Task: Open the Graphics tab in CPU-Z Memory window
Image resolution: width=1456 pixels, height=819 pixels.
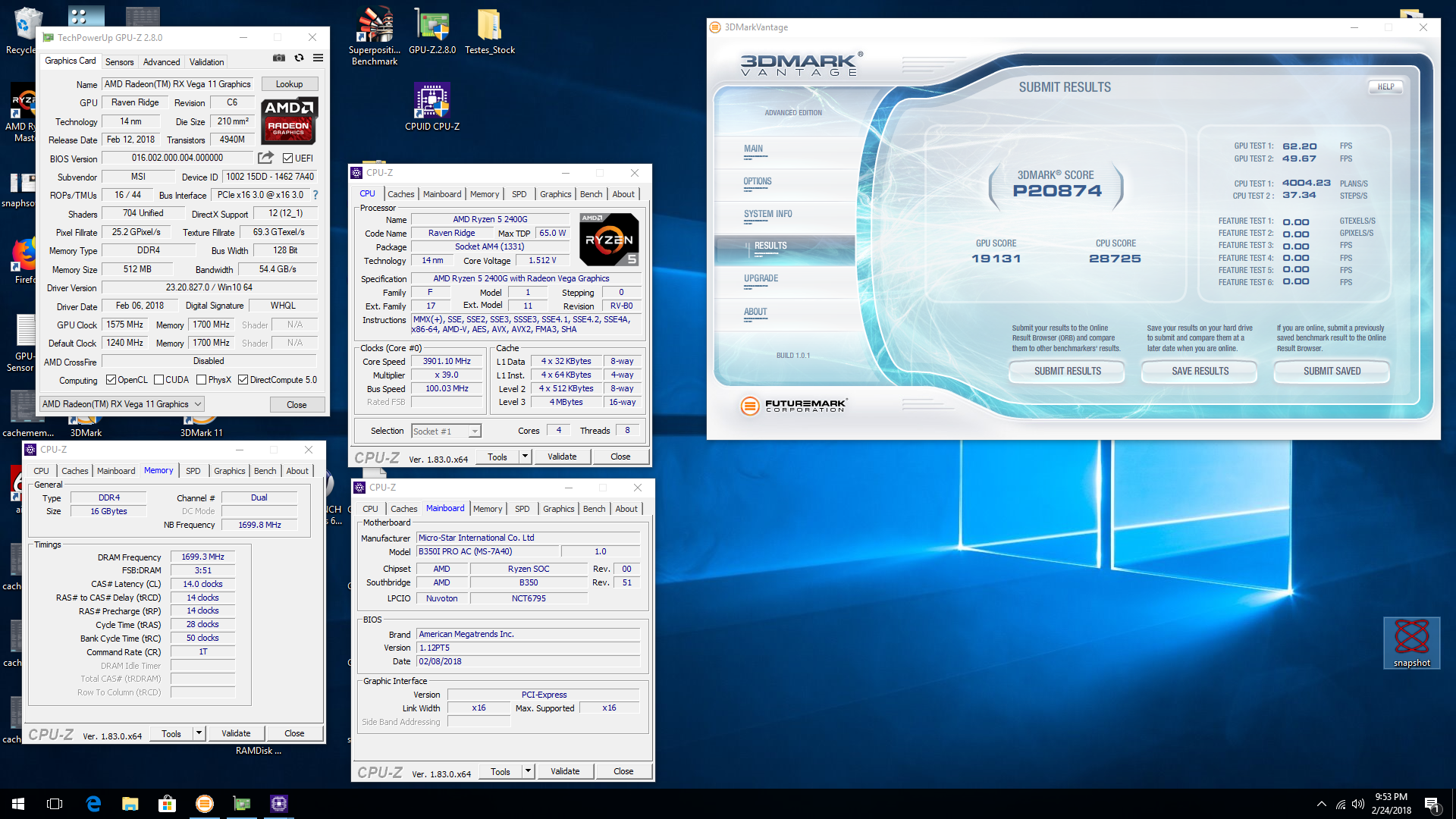Action: click(229, 471)
